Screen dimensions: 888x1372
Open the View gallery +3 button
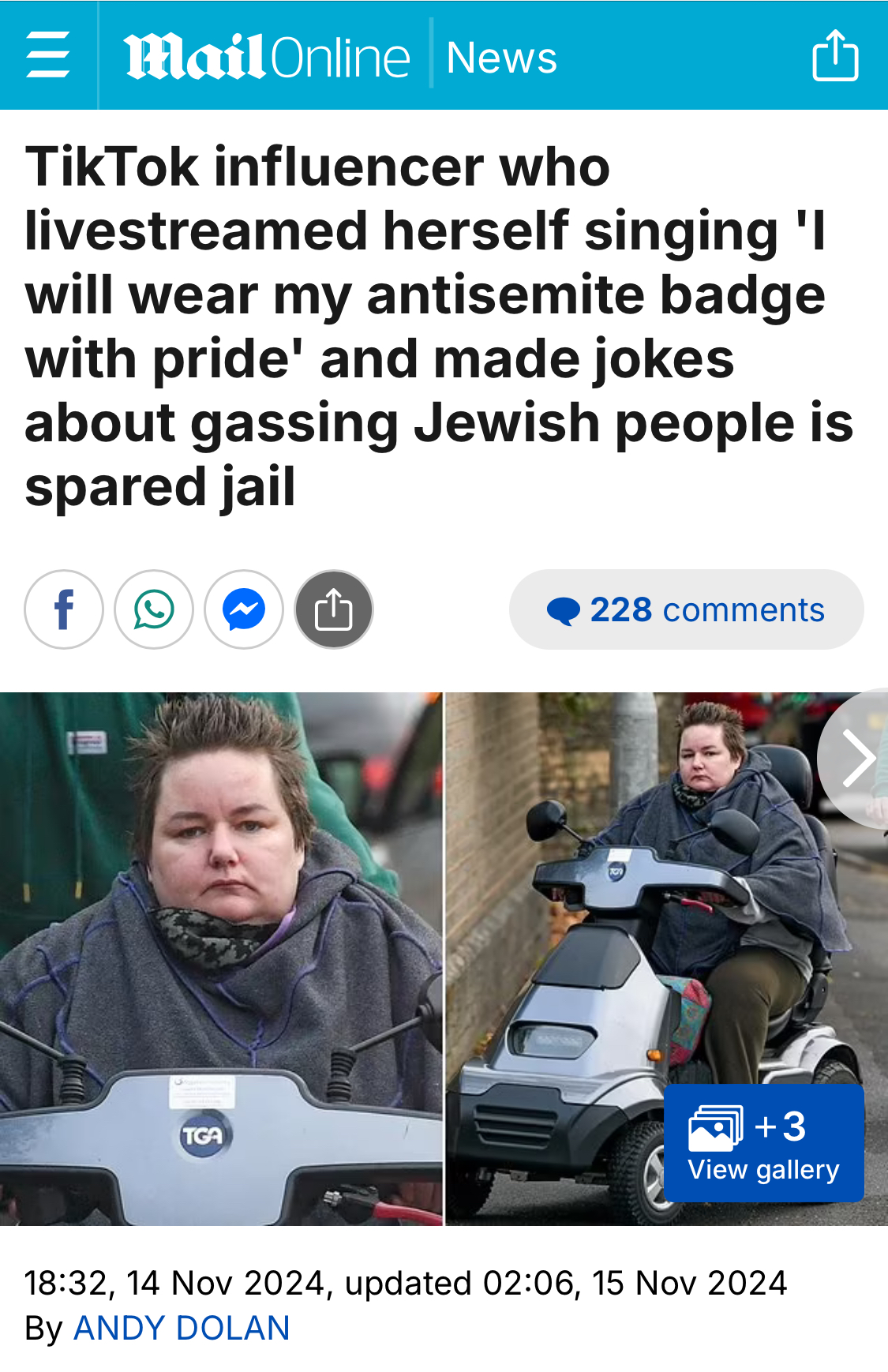click(x=764, y=1143)
